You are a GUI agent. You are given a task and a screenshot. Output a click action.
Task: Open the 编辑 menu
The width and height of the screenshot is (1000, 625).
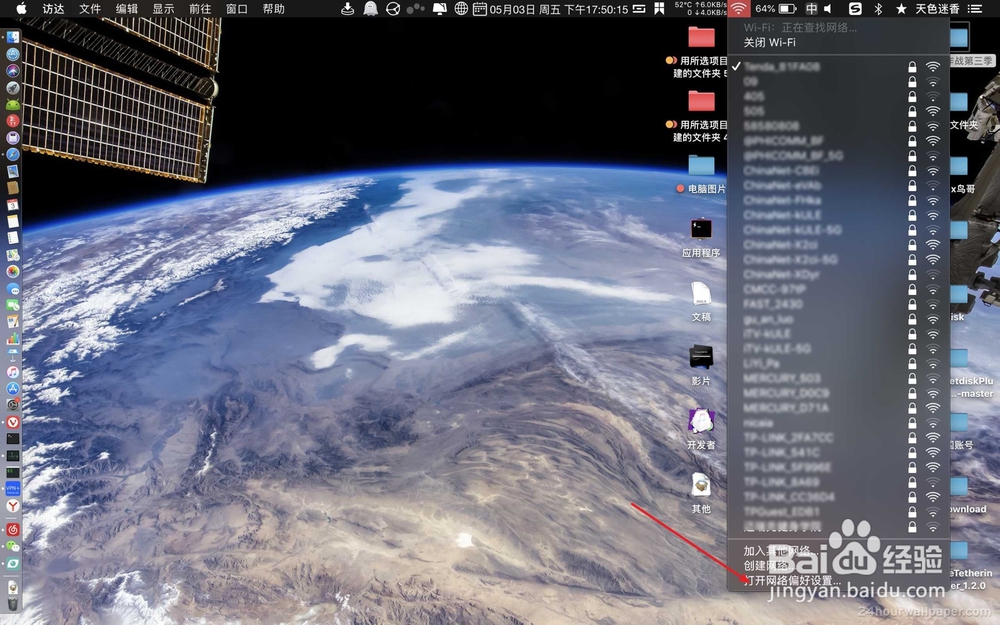tap(126, 8)
